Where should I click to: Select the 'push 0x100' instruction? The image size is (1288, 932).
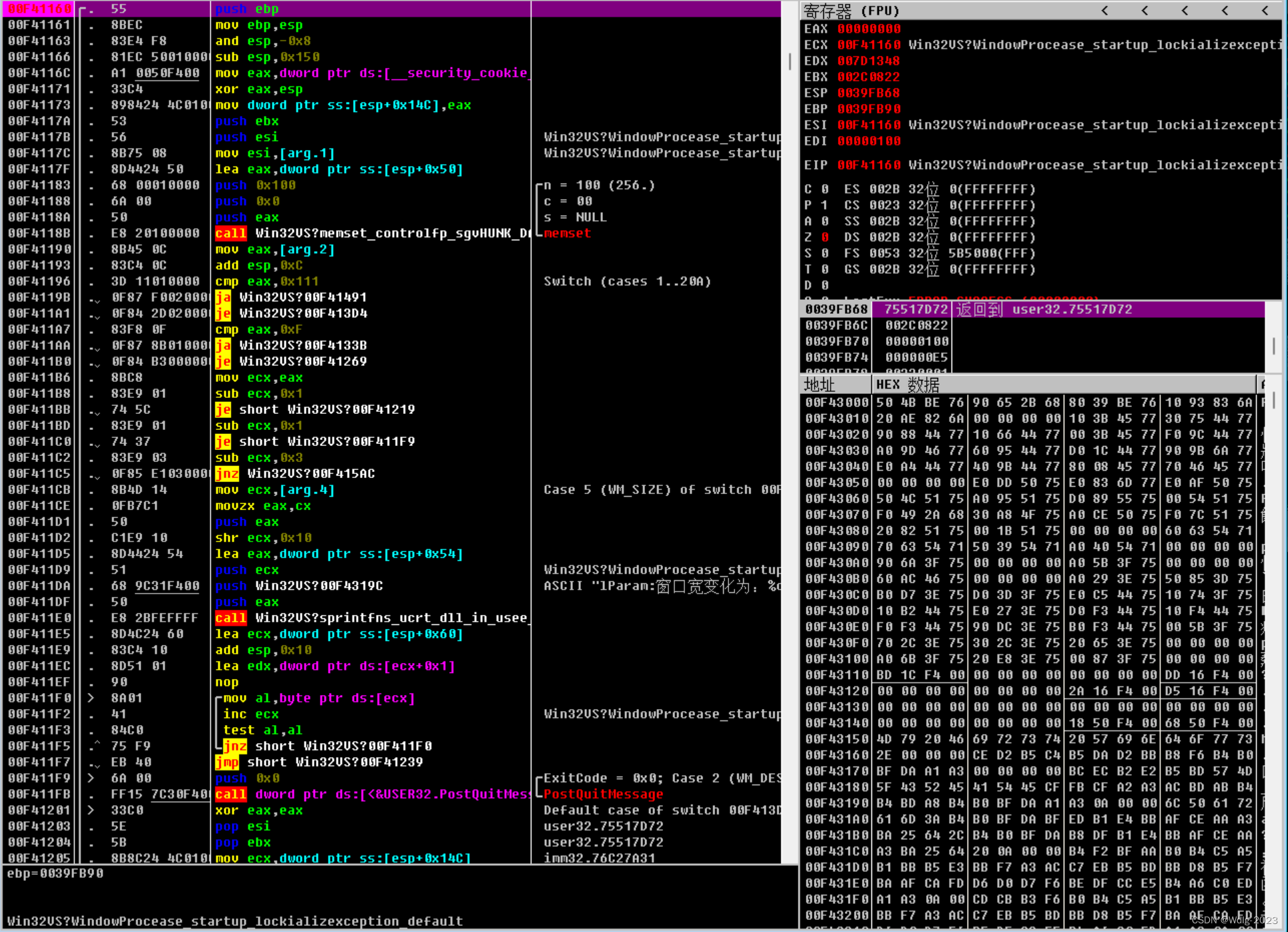[x=255, y=186]
